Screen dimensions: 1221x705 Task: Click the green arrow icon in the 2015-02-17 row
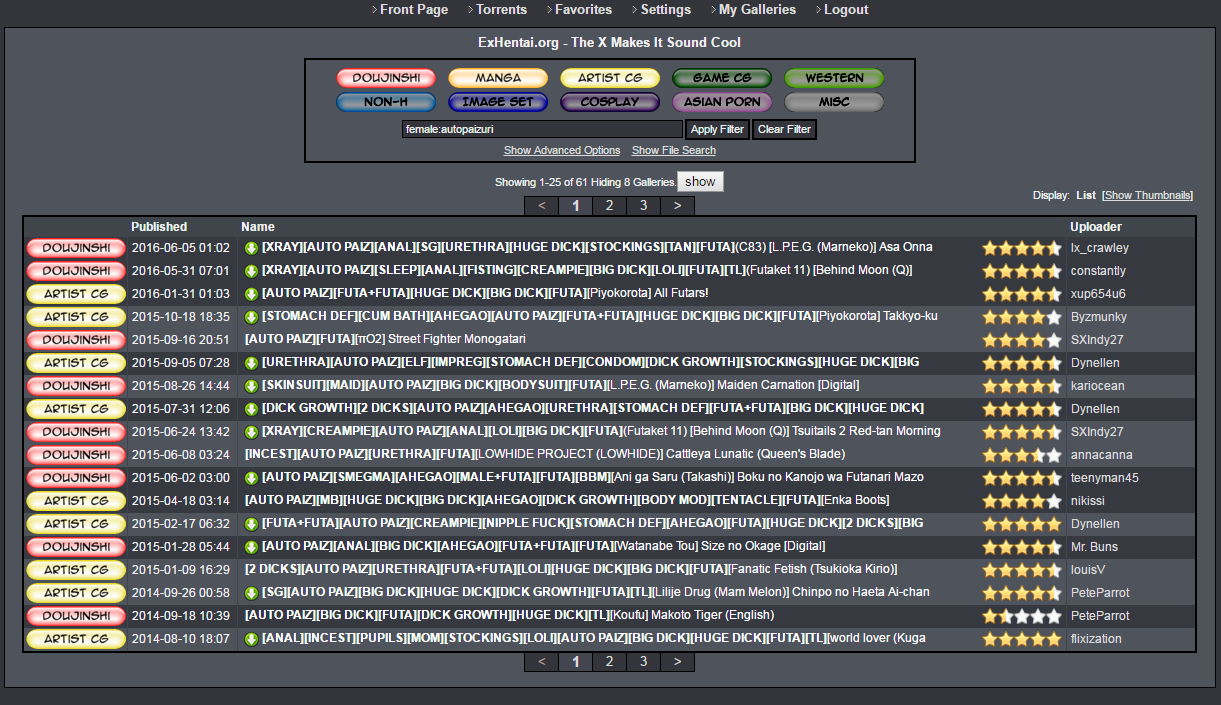pyautogui.click(x=252, y=524)
